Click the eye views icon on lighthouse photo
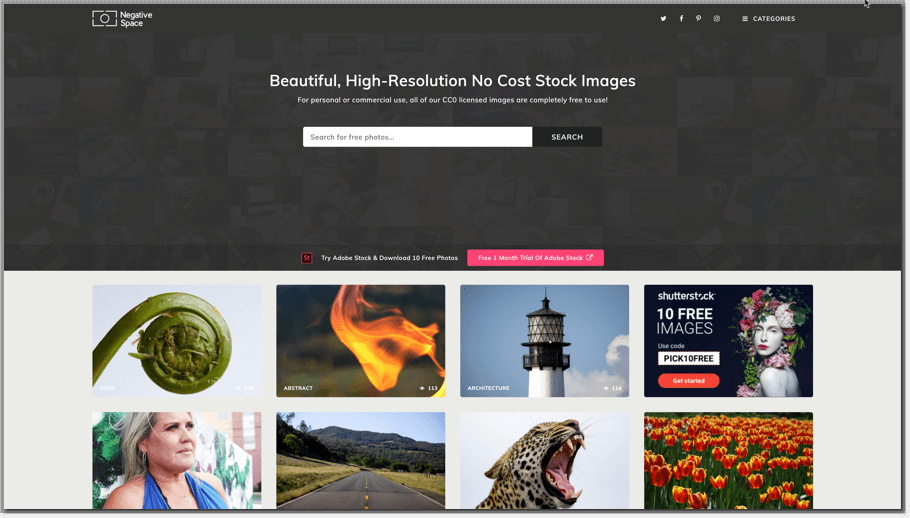The image size is (910, 518). tap(607, 388)
